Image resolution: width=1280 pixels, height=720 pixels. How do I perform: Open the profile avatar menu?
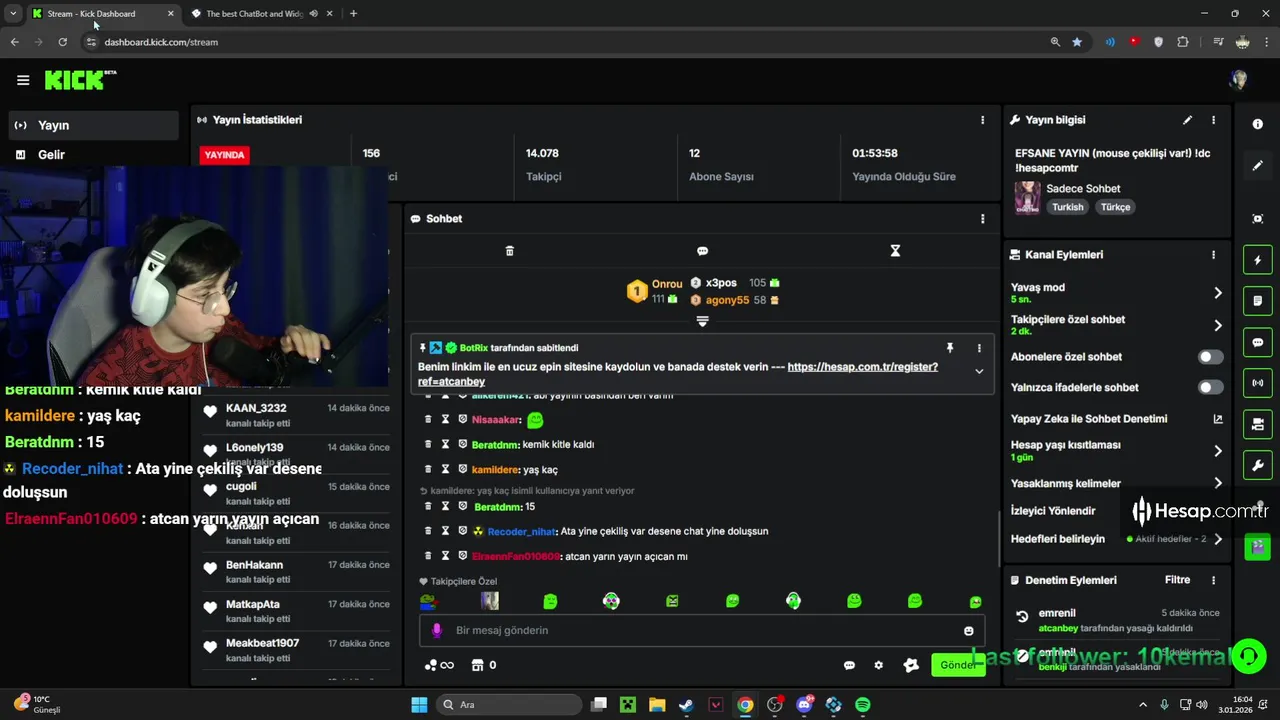[x=1239, y=80]
